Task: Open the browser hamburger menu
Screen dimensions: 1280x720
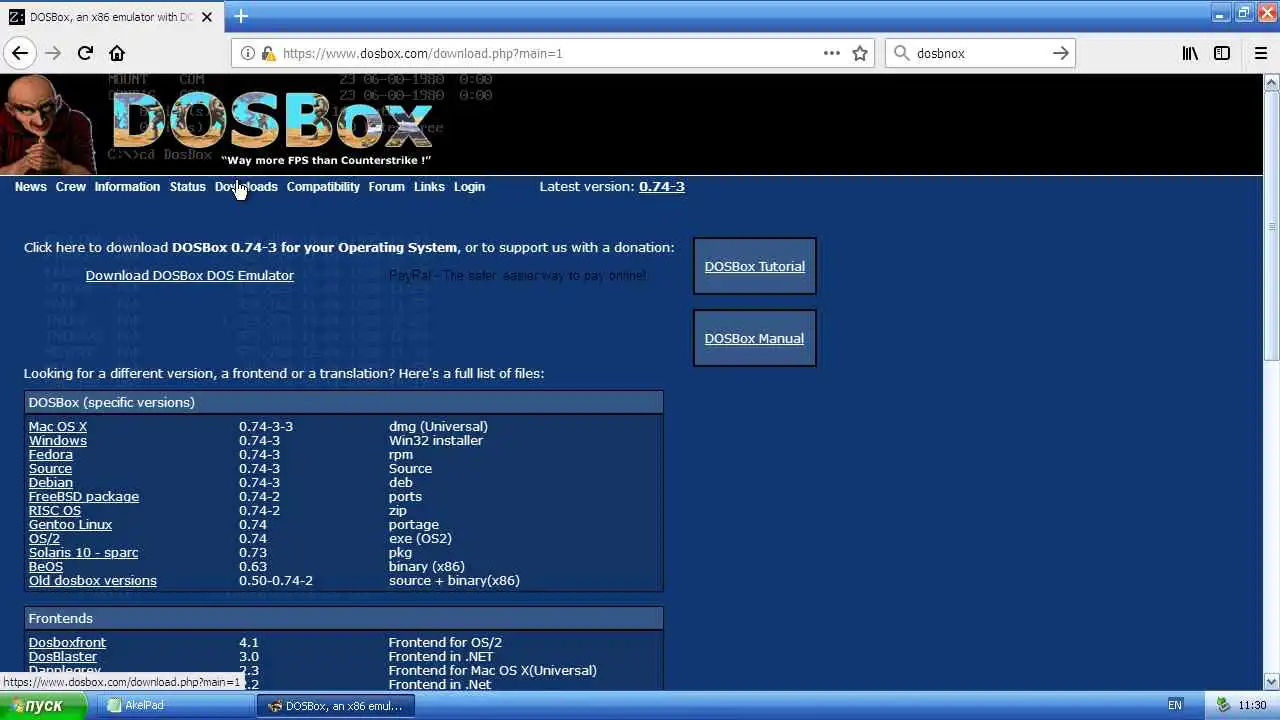Action: [1260, 53]
